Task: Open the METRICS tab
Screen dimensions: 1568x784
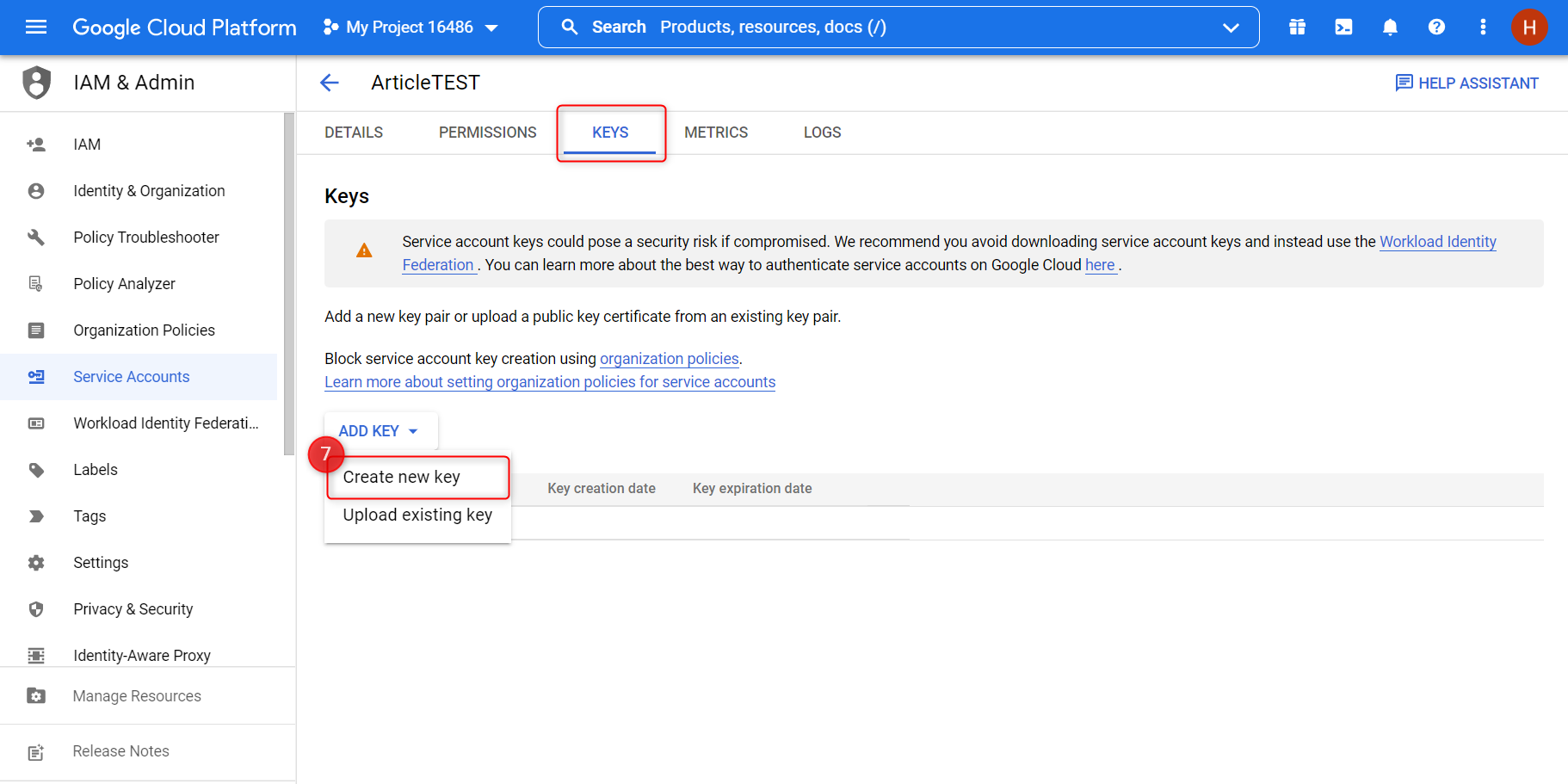Action: (x=716, y=133)
